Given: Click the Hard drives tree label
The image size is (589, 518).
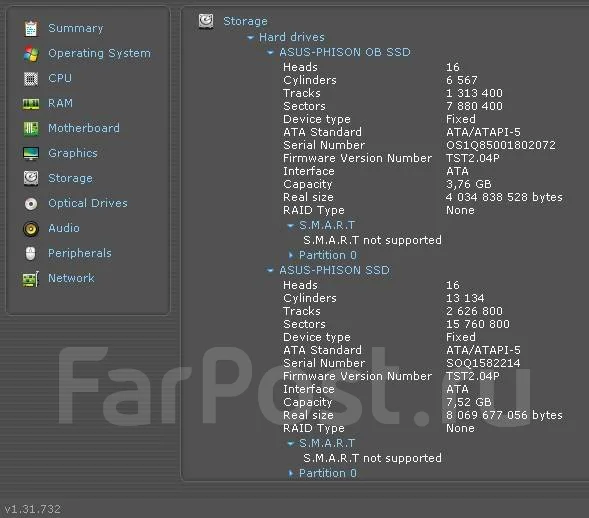Looking at the screenshot, I should click(292, 37).
